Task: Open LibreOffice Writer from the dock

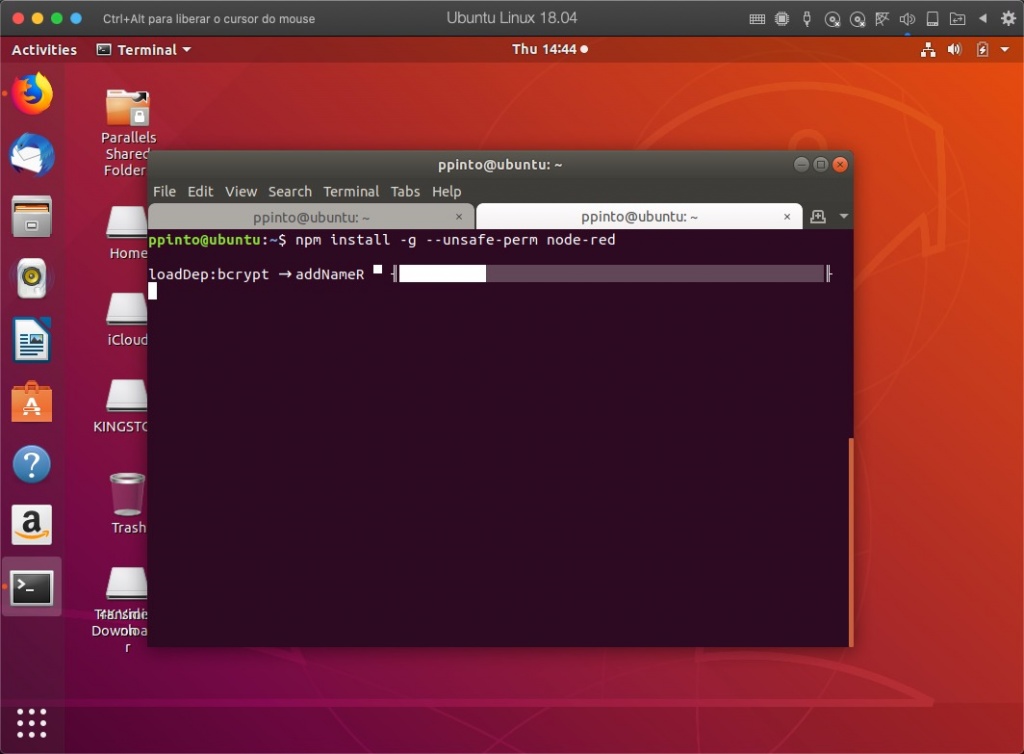Action: click(x=32, y=340)
